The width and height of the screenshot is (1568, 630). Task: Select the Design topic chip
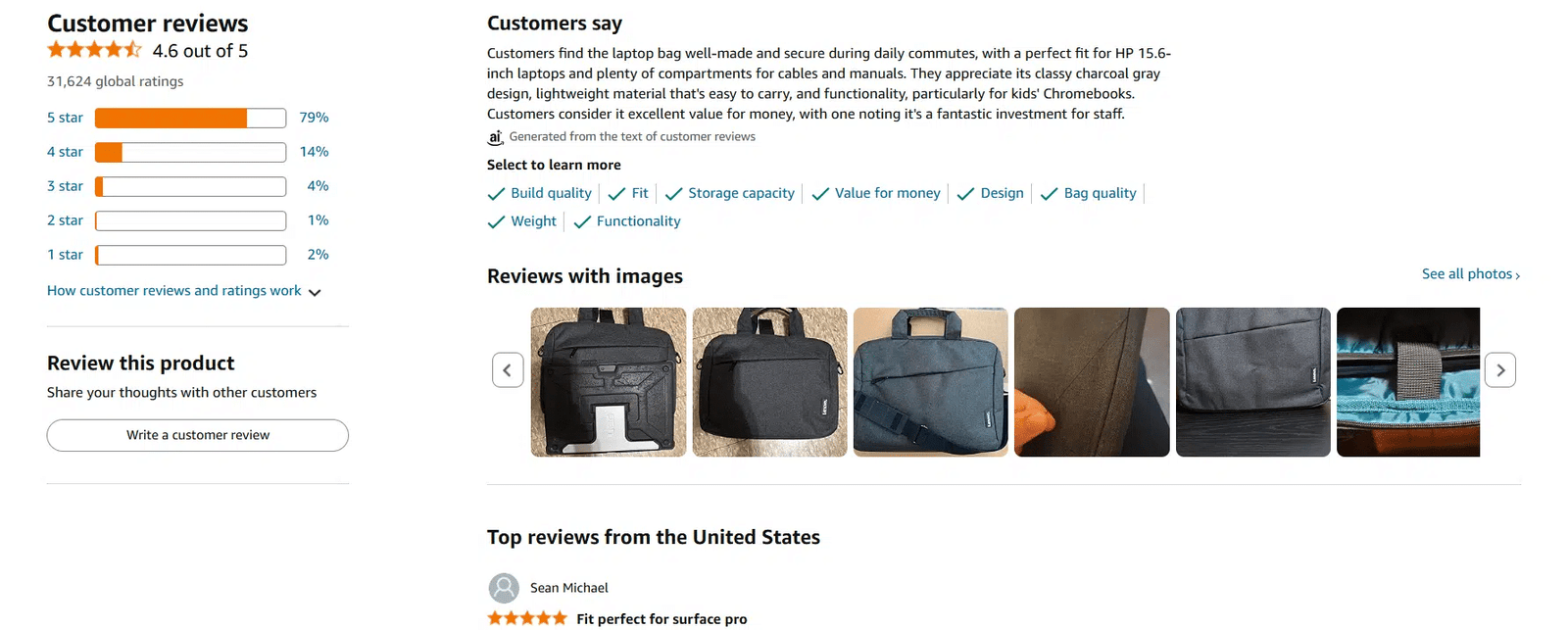tap(991, 193)
